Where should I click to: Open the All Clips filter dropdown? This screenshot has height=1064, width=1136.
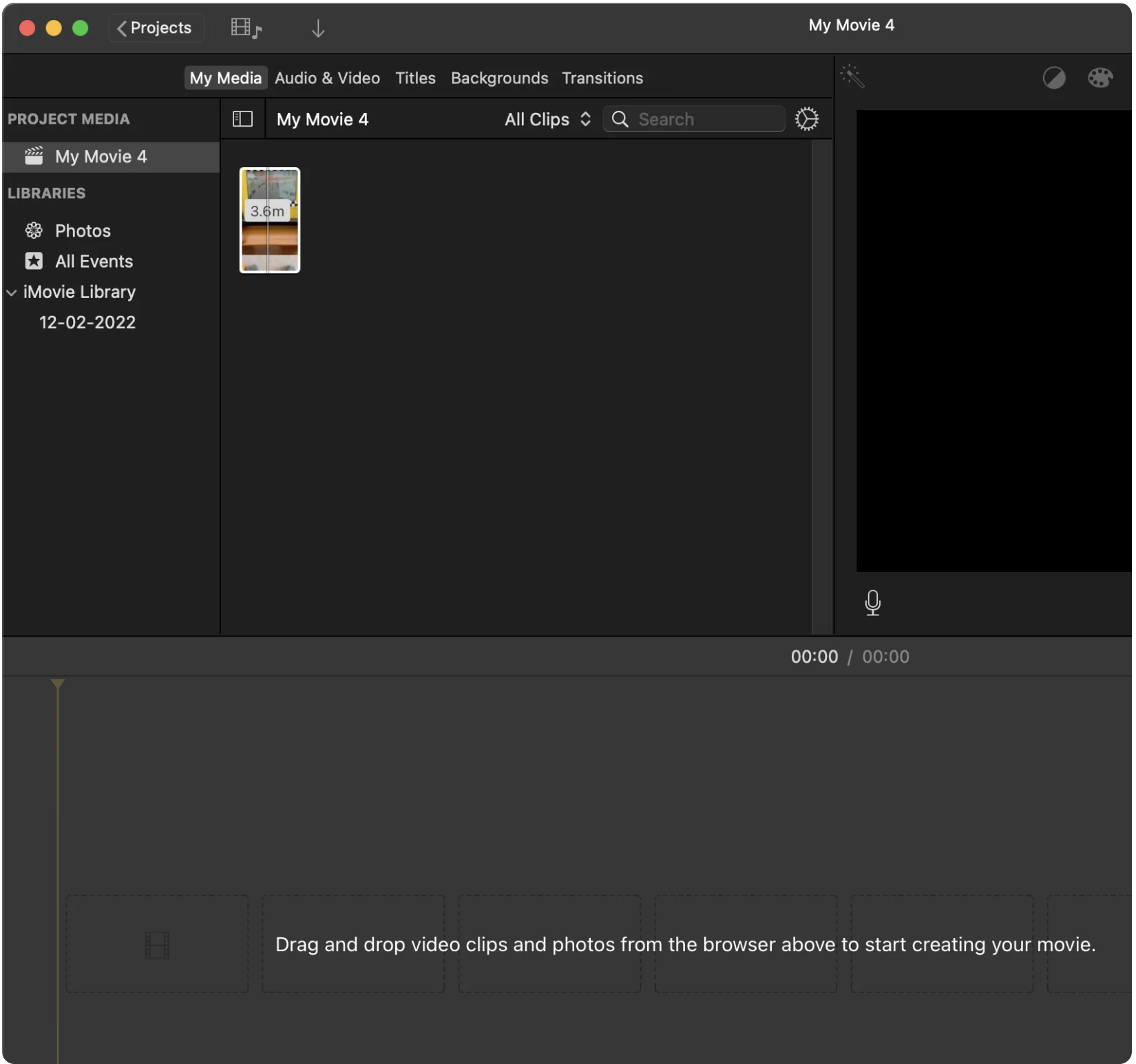coord(546,119)
